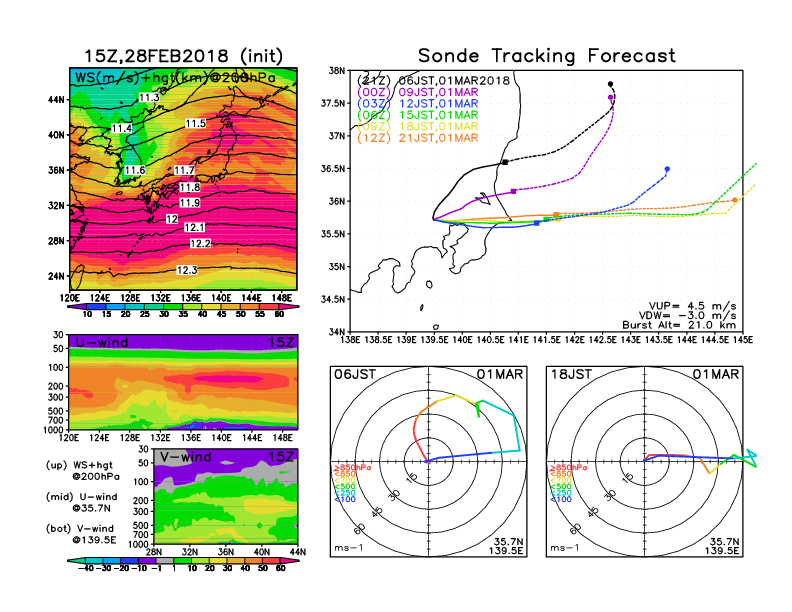792x612 pixels.
Task: Click the '(up) WS+hgt @200hPa' caption
Action: pos(82,470)
